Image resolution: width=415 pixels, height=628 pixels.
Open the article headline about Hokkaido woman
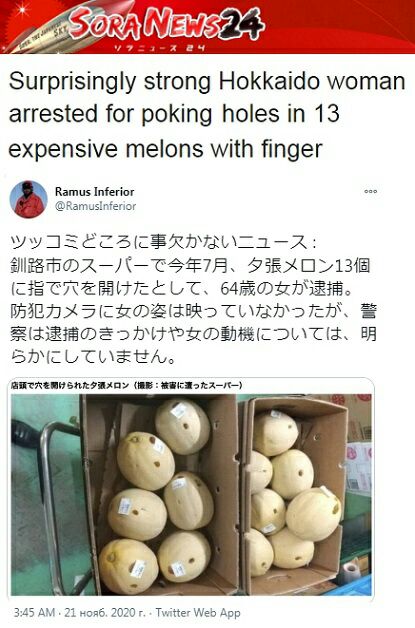pyautogui.click(x=207, y=115)
